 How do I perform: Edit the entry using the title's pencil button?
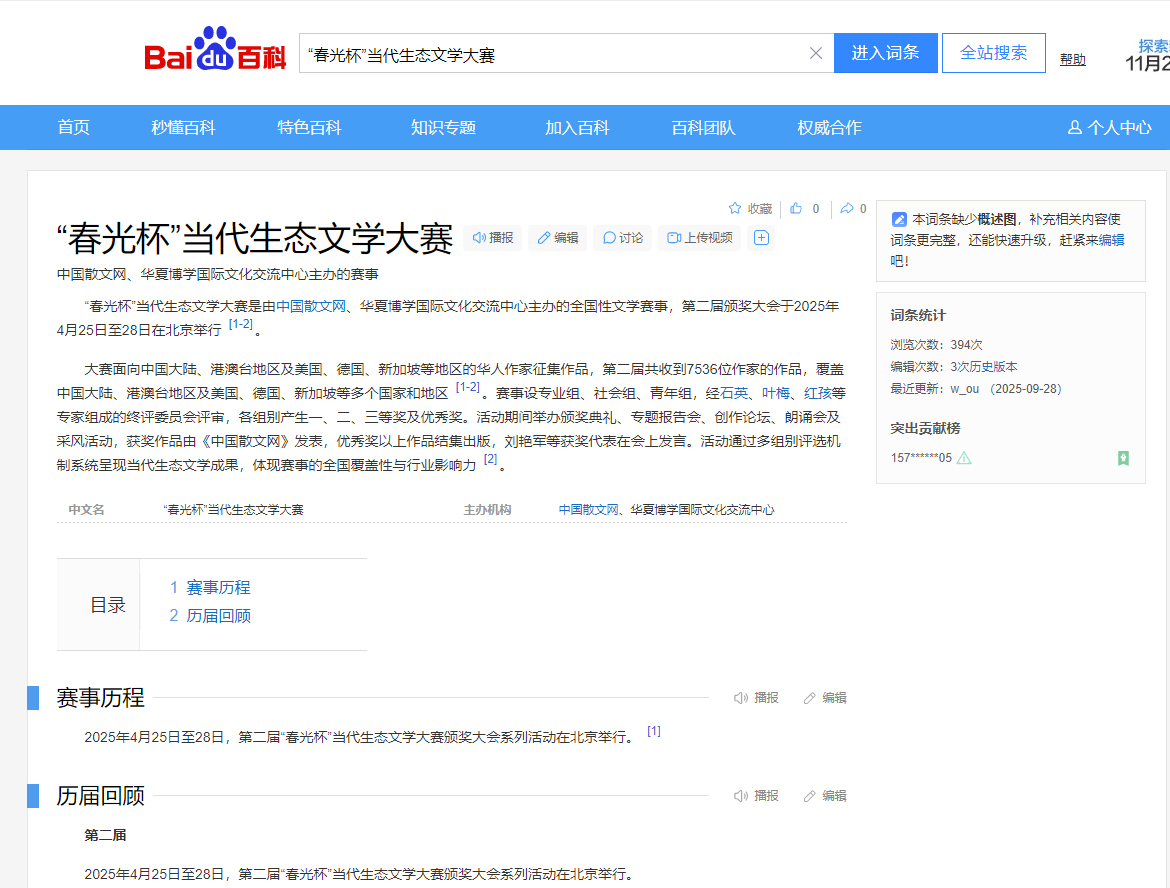558,238
